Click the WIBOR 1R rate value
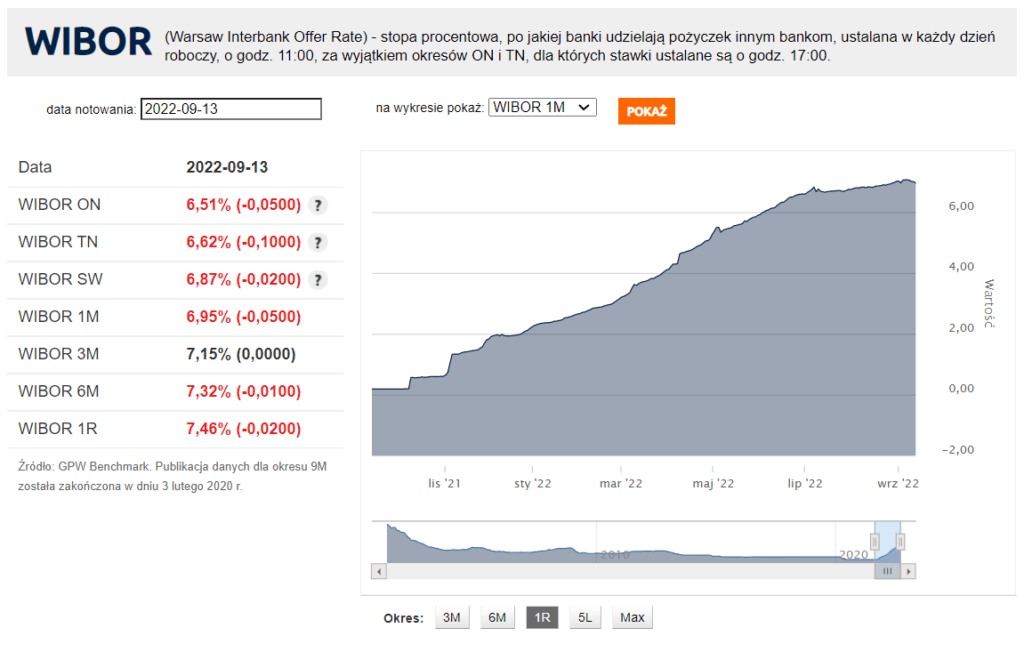Screen dimensions: 1024x652 coord(243,429)
